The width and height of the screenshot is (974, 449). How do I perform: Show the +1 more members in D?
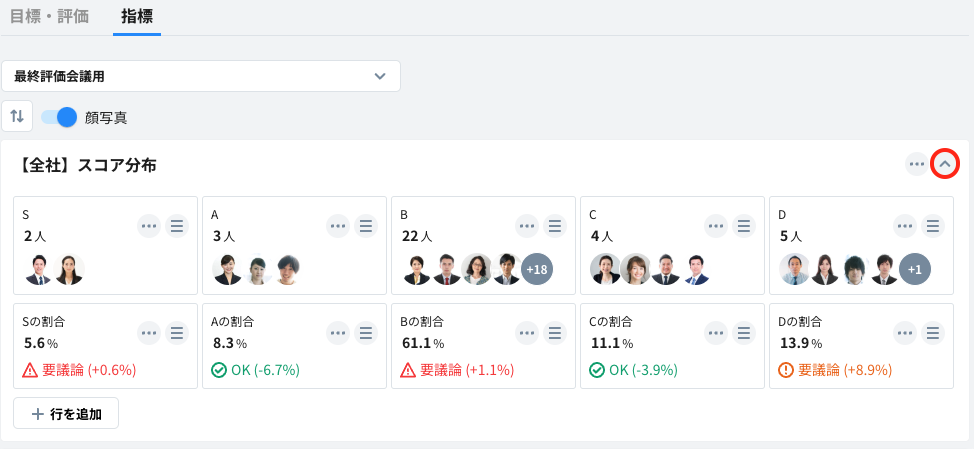point(915,269)
